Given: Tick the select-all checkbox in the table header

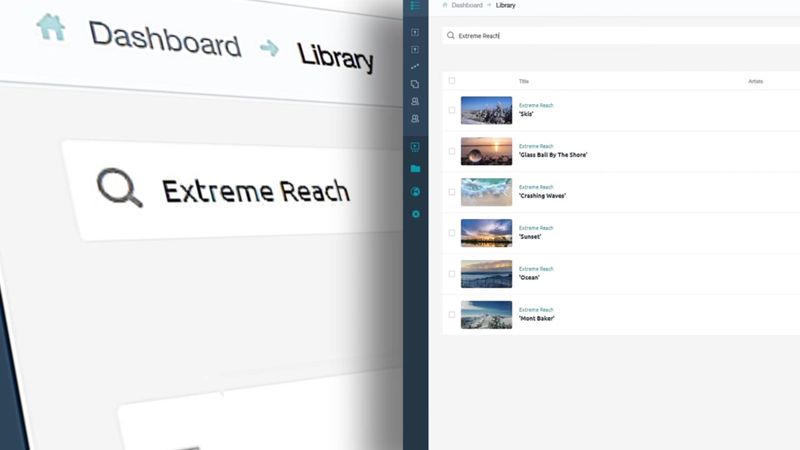Looking at the screenshot, I should point(452,81).
